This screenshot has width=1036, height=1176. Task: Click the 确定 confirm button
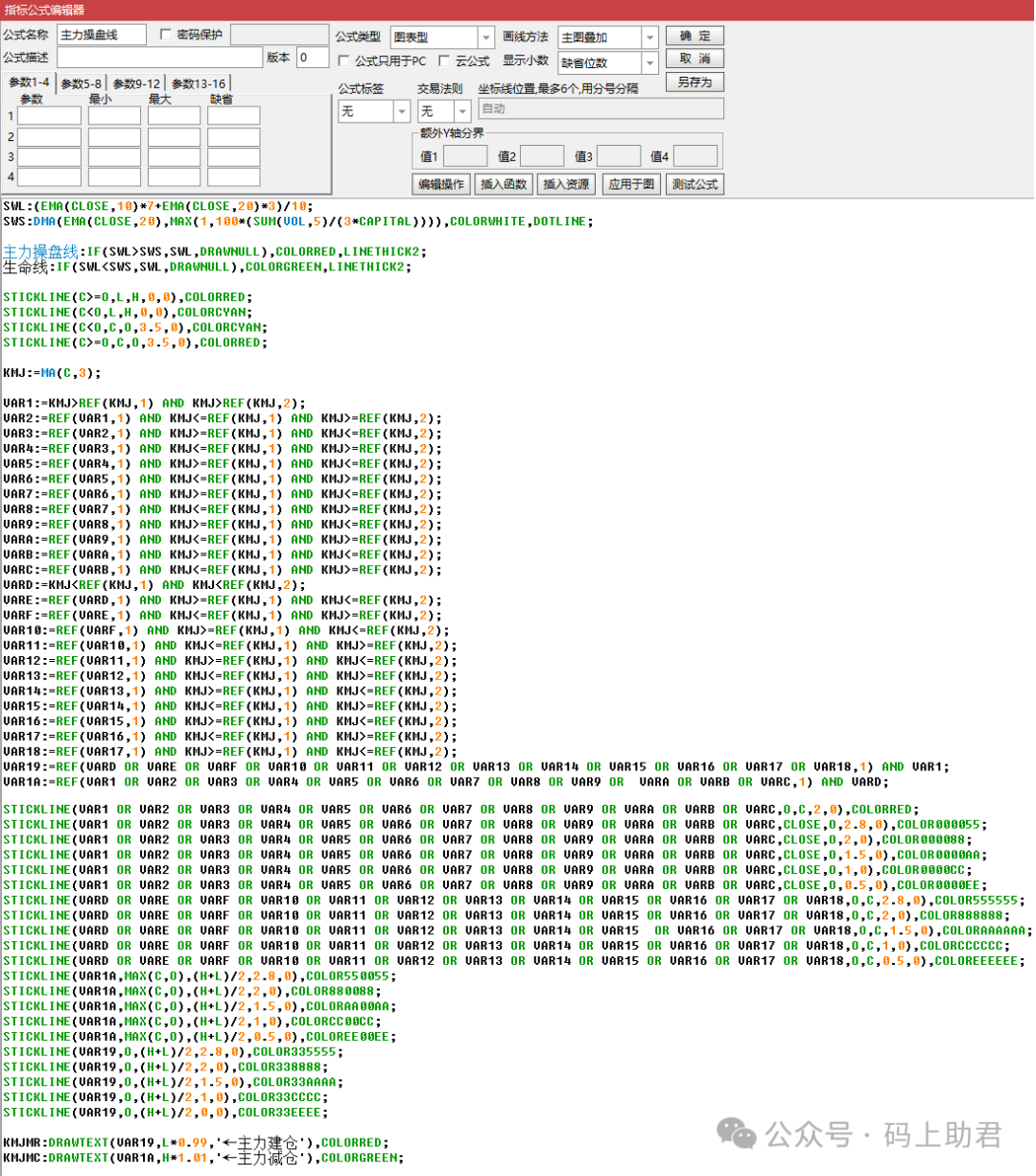point(695,35)
